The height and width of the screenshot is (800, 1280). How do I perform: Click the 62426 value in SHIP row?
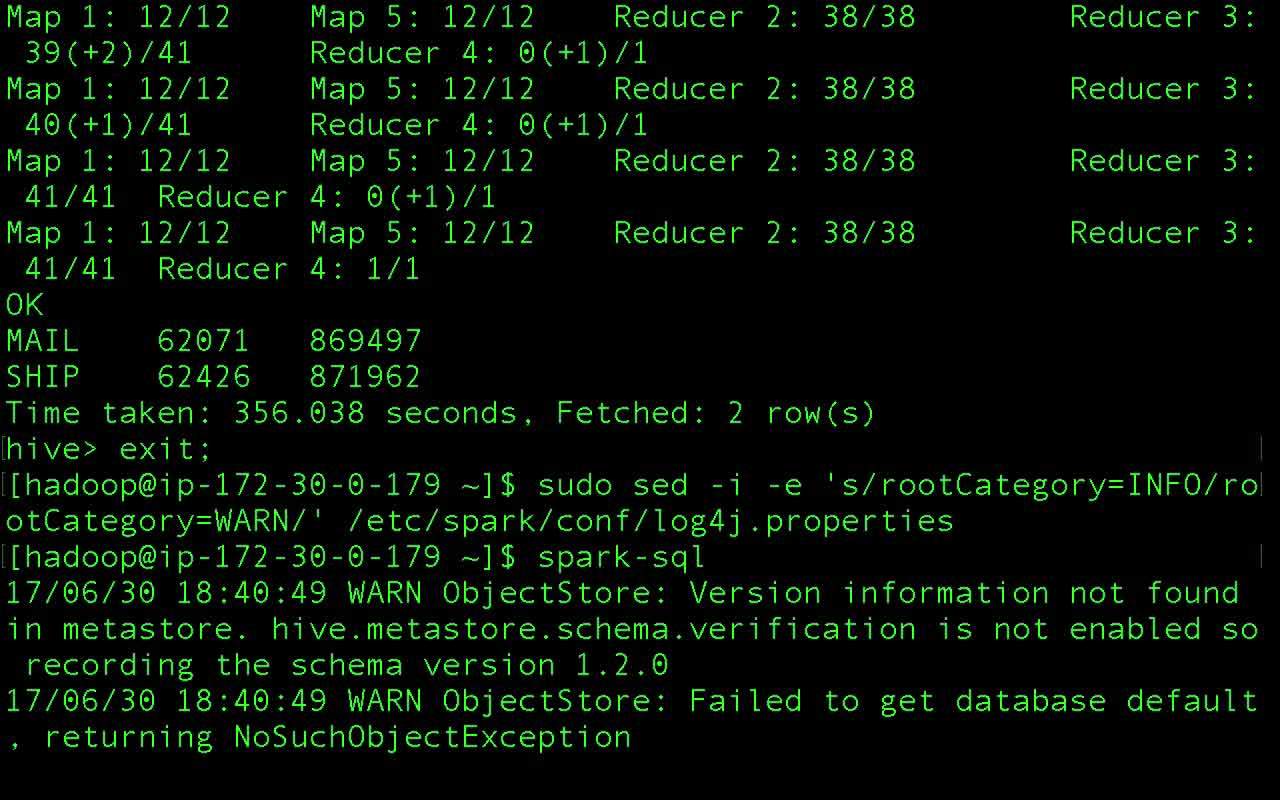tap(203, 377)
